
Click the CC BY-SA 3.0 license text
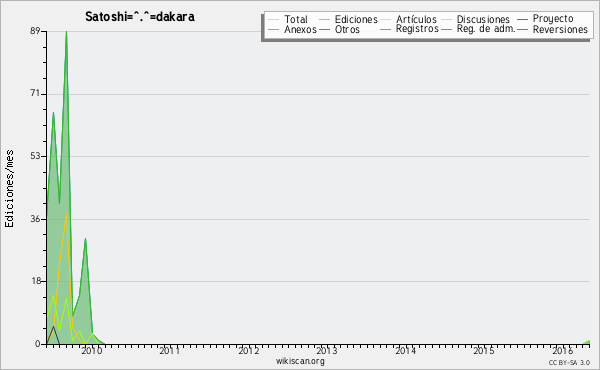569,362
